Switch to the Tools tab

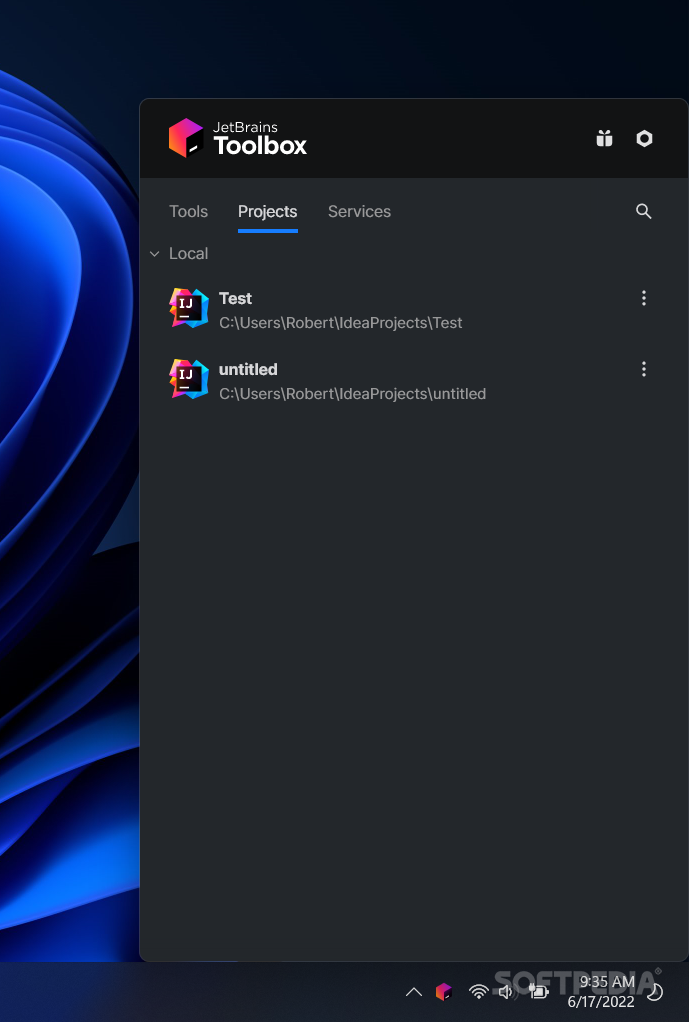click(x=188, y=211)
